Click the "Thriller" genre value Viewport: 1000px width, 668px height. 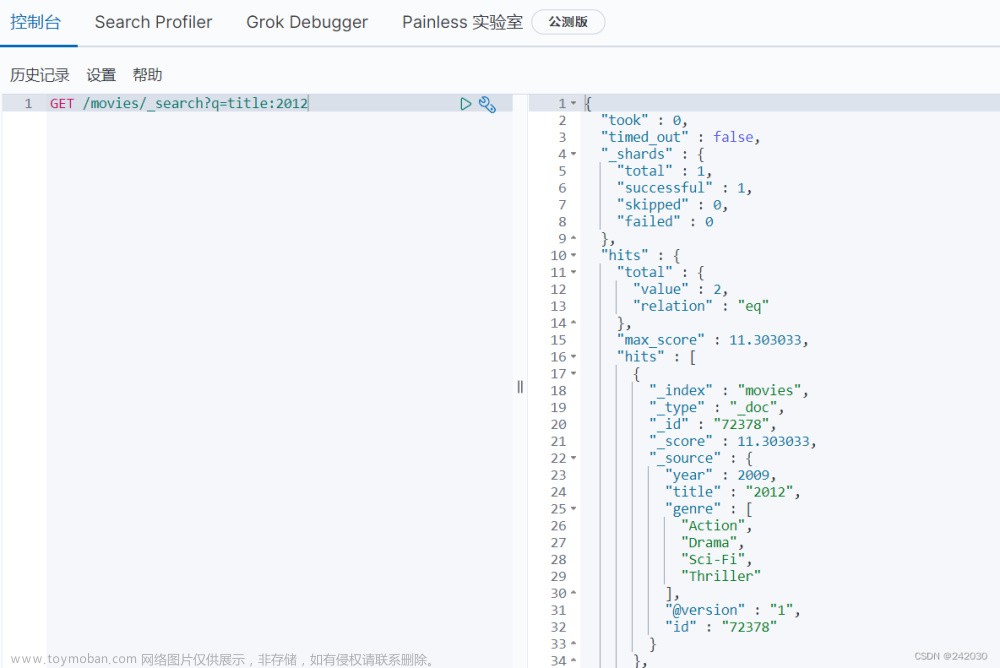pyautogui.click(x=721, y=577)
